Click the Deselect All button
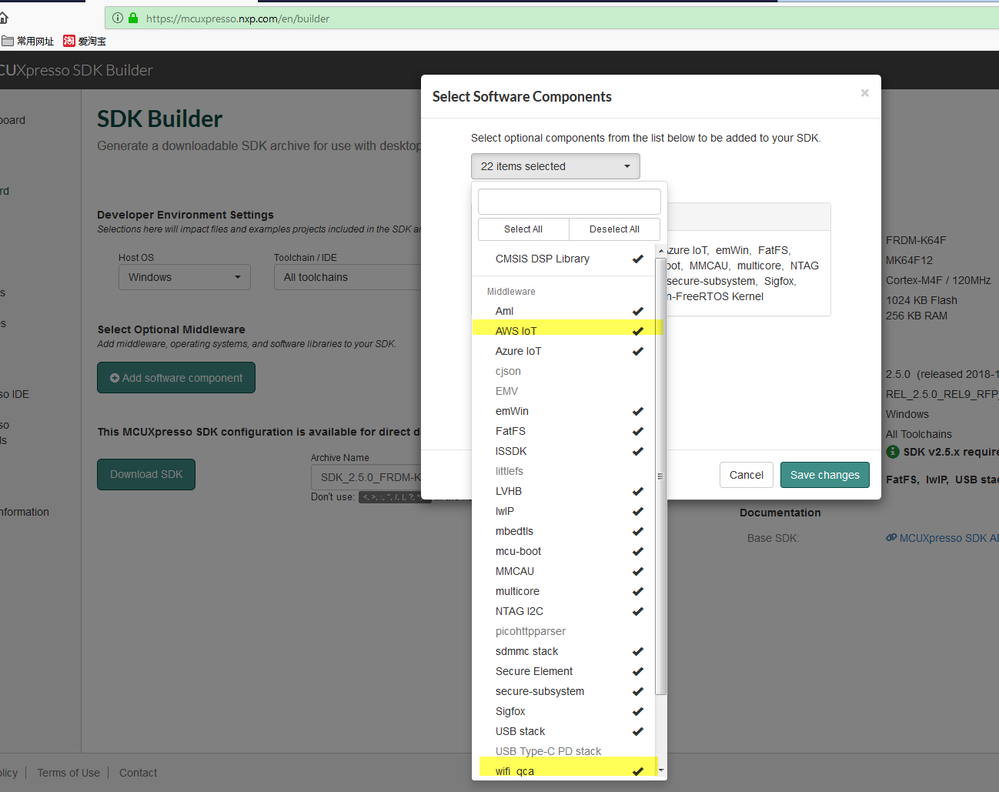The width and height of the screenshot is (999, 792). pyautogui.click(x=614, y=229)
